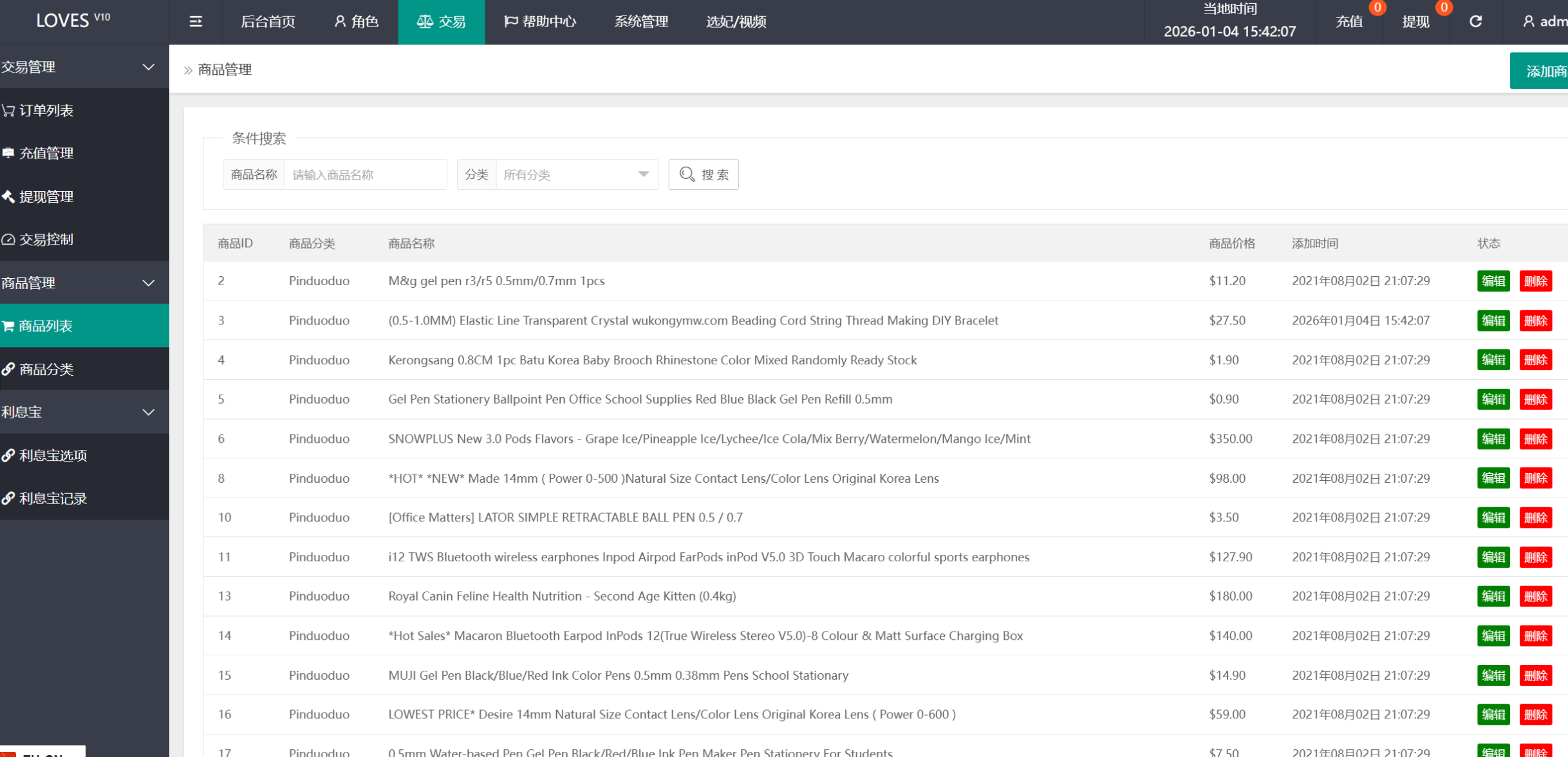Click 编辑 for product ID 2
Image resolution: width=1568 pixels, height=757 pixels.
coord(1493,281)
